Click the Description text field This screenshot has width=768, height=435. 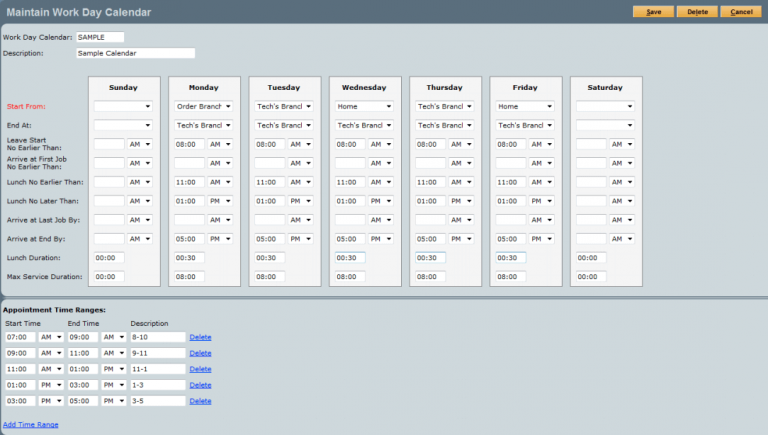pos(135,53)
